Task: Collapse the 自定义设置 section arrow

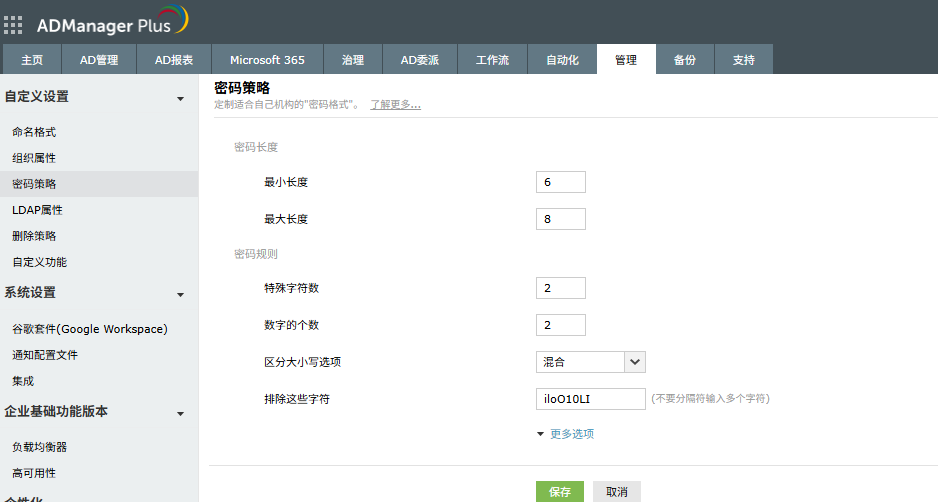Action: (180, 99)
